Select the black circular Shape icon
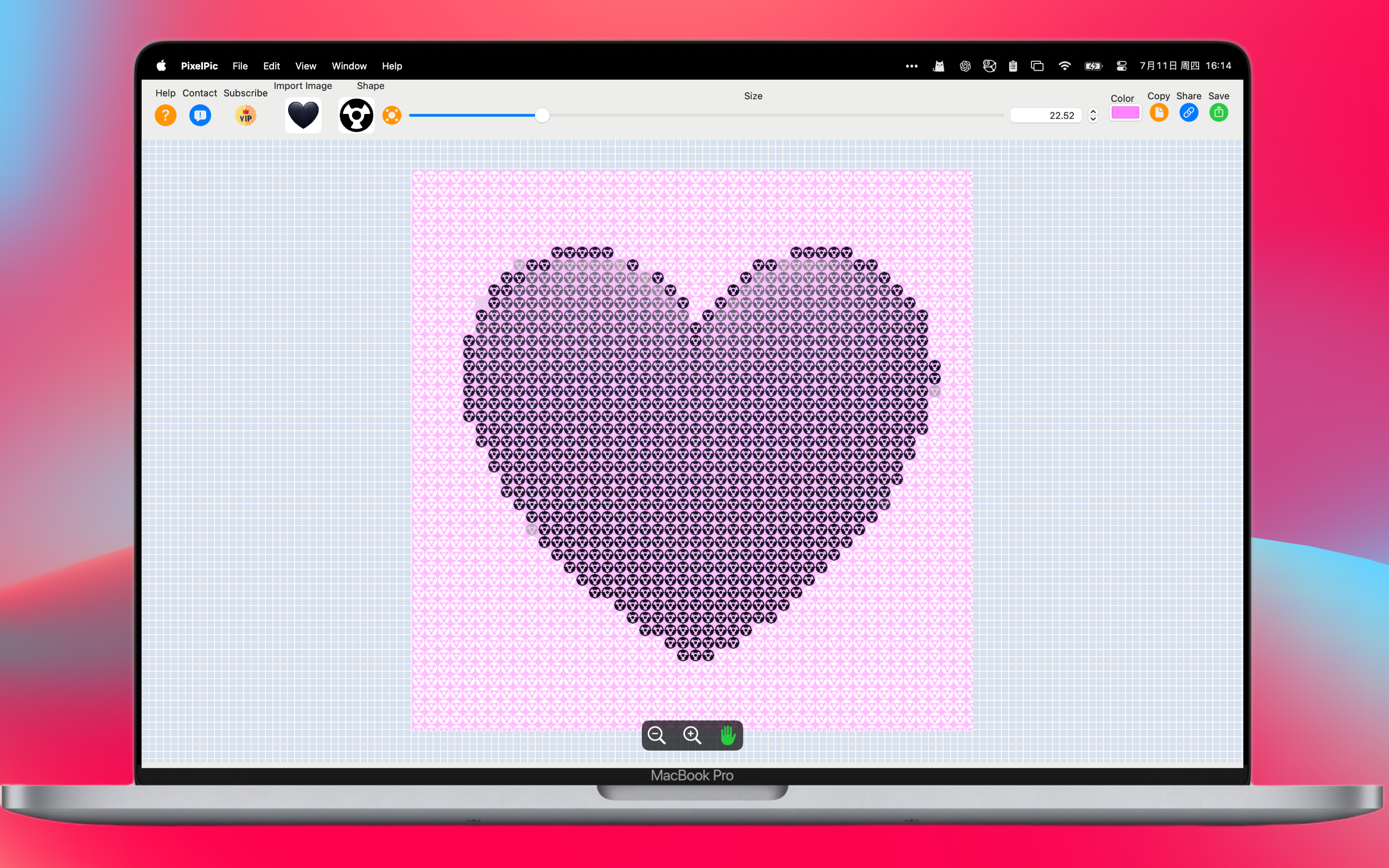 [356, 115]
